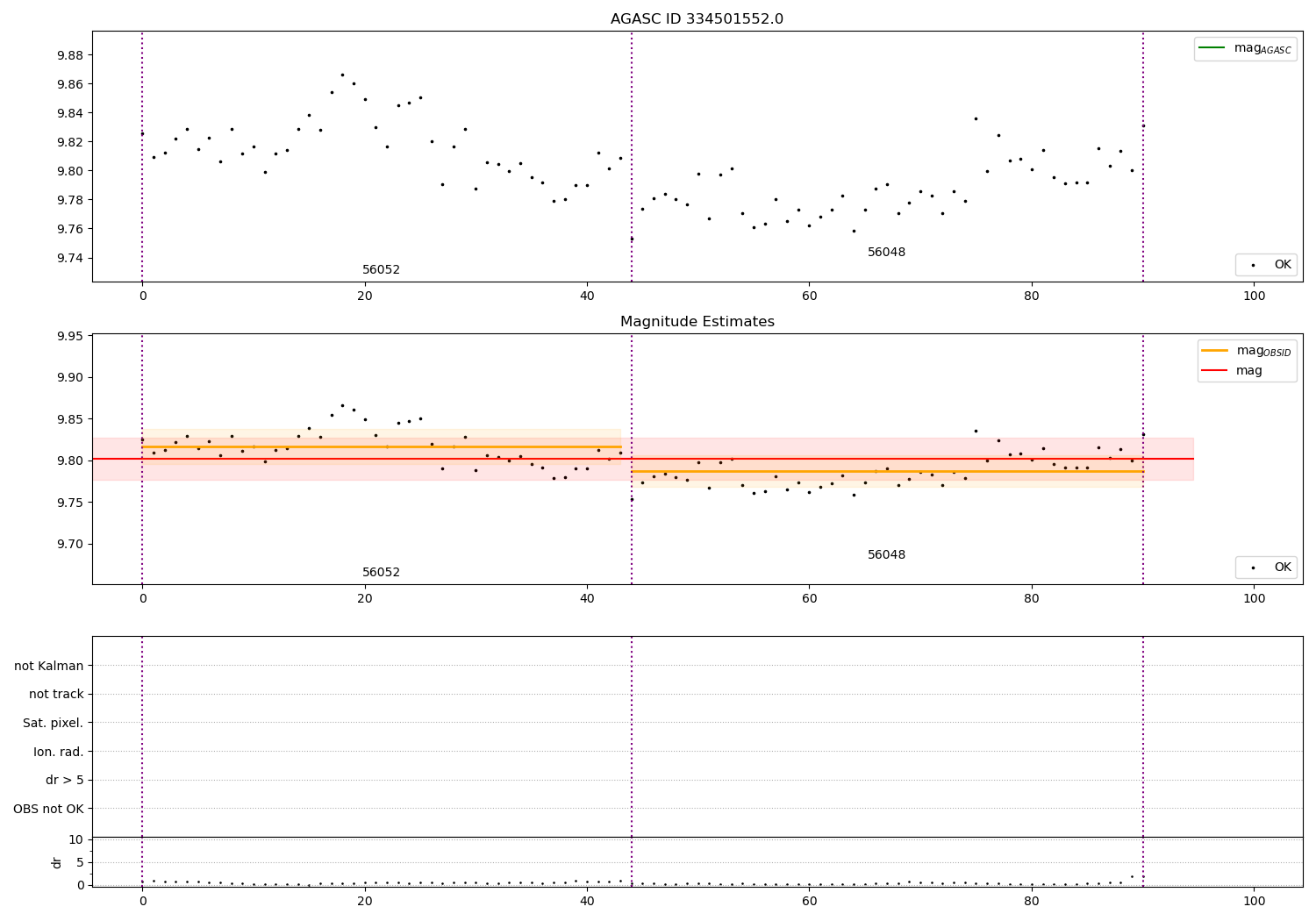
Task: Click the 9.95 y-axis tick label
Action: tap(69, 336)
